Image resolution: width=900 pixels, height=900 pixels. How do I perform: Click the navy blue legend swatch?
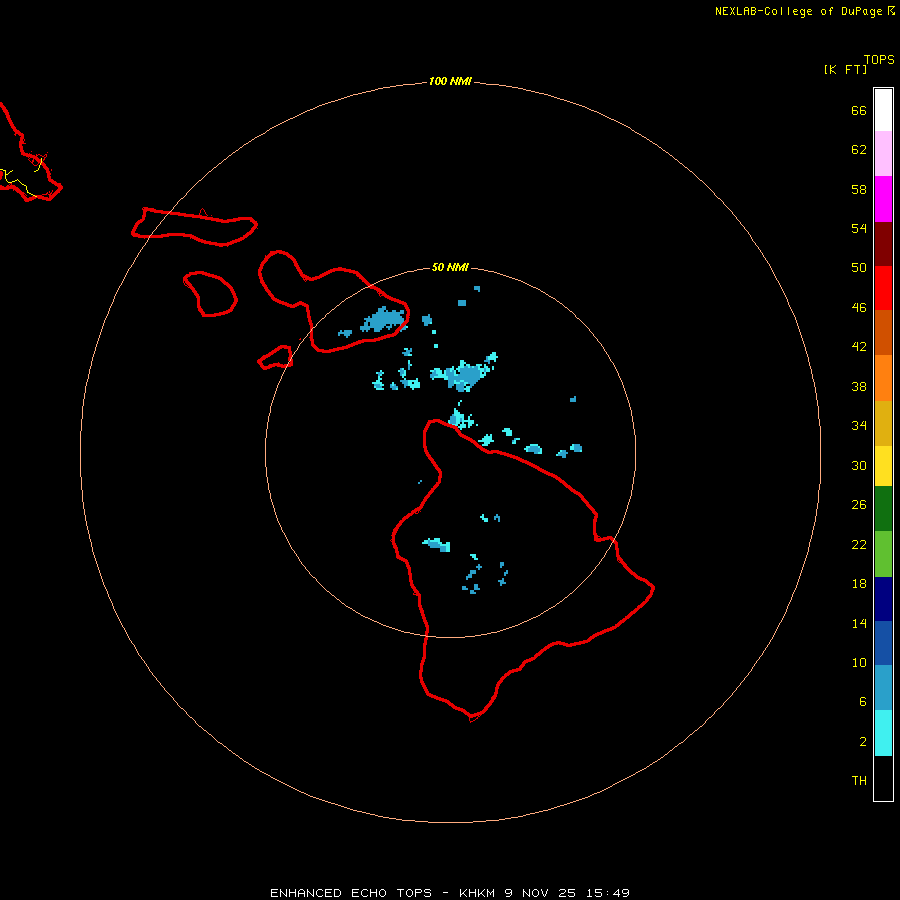click(x=883, y=599)
